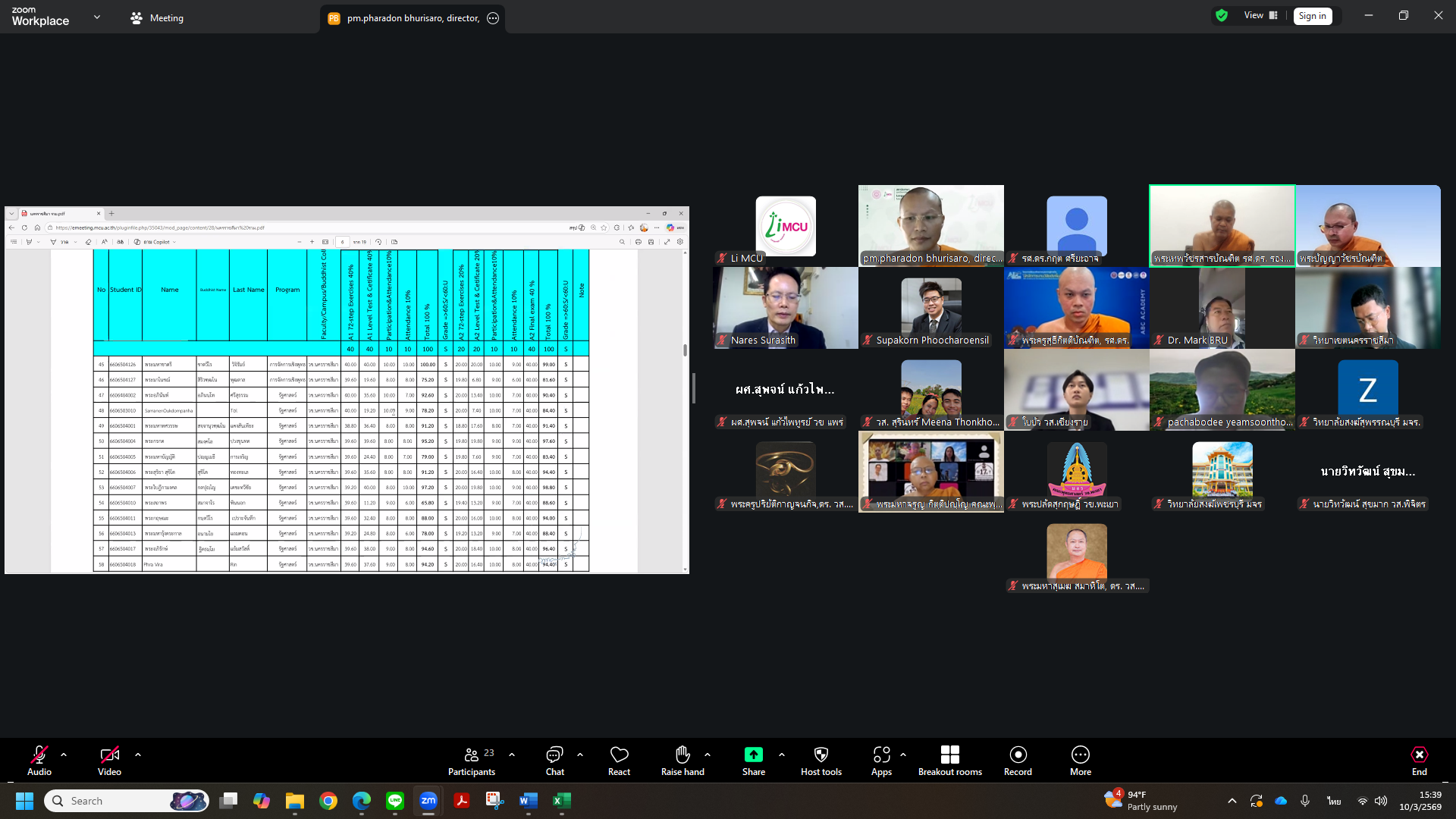The width and height of the screenshot is (1456, 819).
Task: Unmute the microphone Audio button
Action: pos(39,761)
